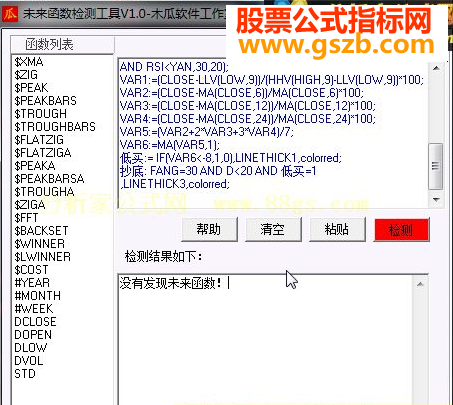Click the 低买 formula line
This screenshot has height=405, width=453.
[x=231, y=158]
